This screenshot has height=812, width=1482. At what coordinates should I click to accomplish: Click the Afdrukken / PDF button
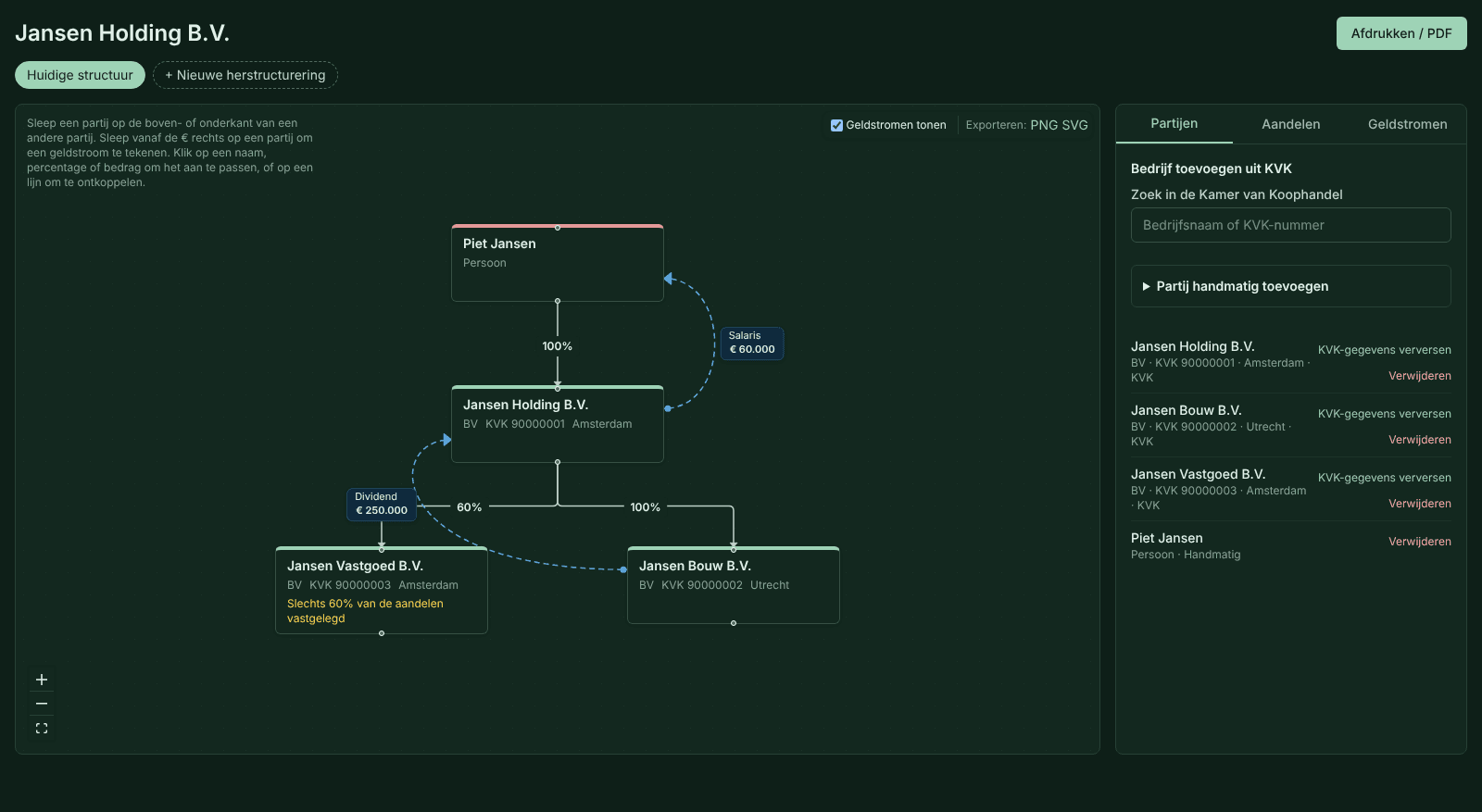click(x=1401, y=33)
